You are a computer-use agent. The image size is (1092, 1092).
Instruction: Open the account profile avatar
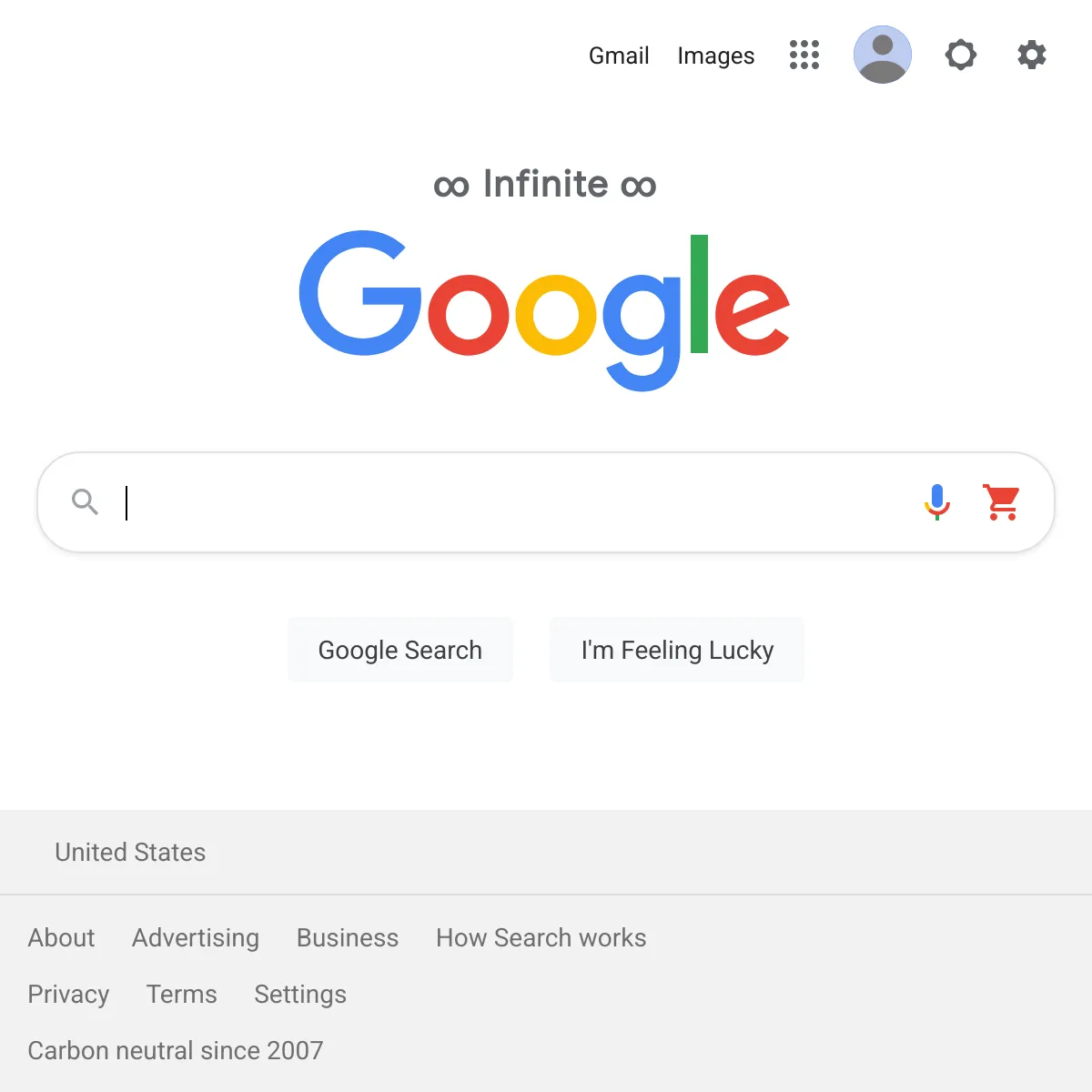[882, 55]
